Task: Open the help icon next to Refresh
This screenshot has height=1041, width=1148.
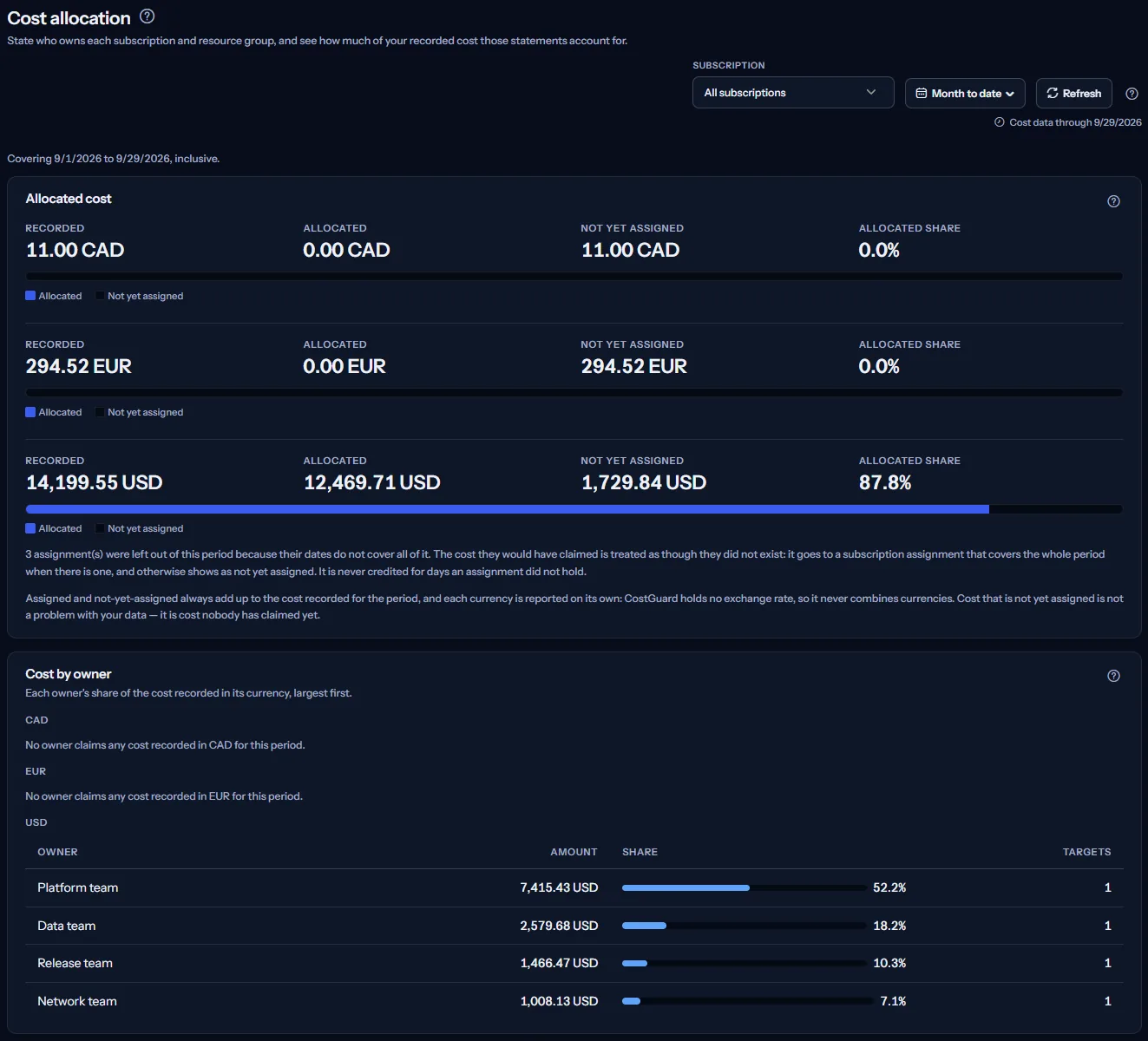Action: (x=1132, y=94)
